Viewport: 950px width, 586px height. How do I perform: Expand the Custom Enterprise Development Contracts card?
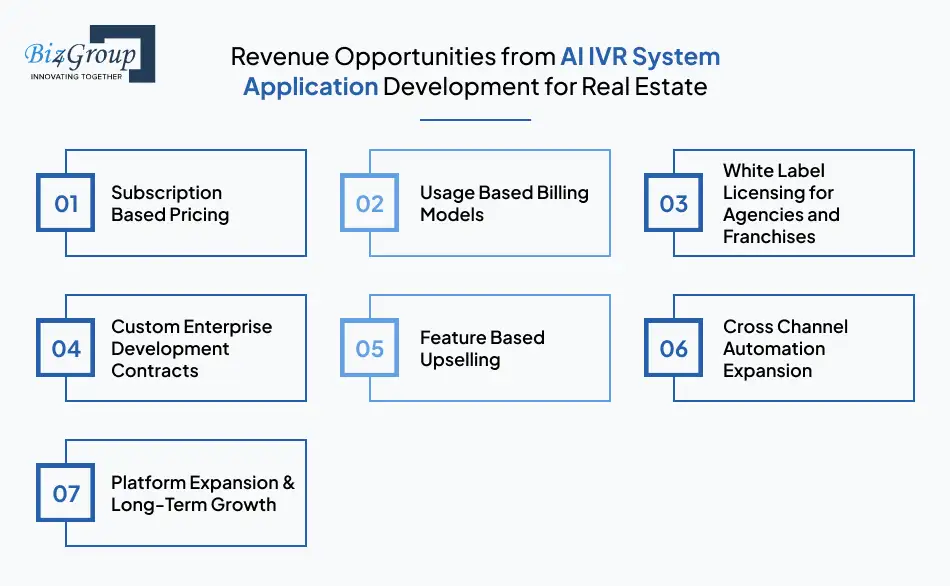point(185,348)
